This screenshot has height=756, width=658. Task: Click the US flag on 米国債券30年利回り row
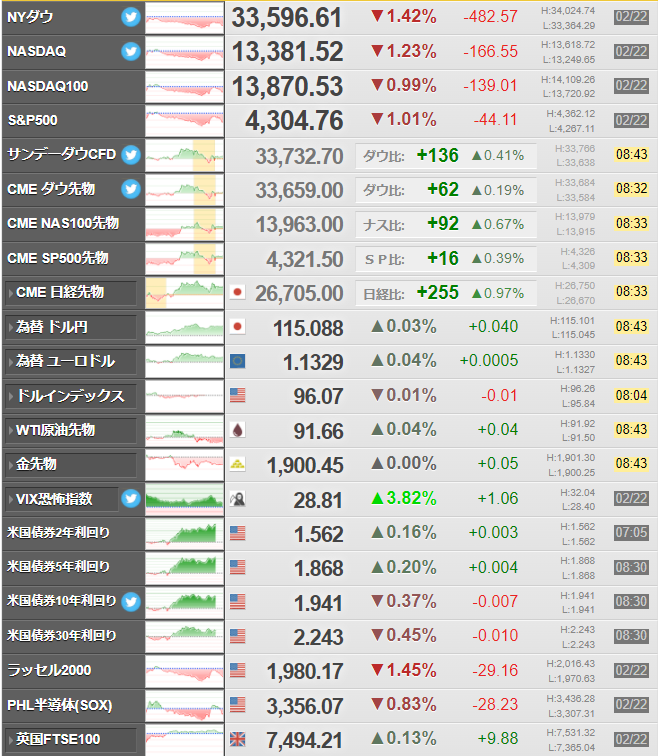(x=237, y=636)
